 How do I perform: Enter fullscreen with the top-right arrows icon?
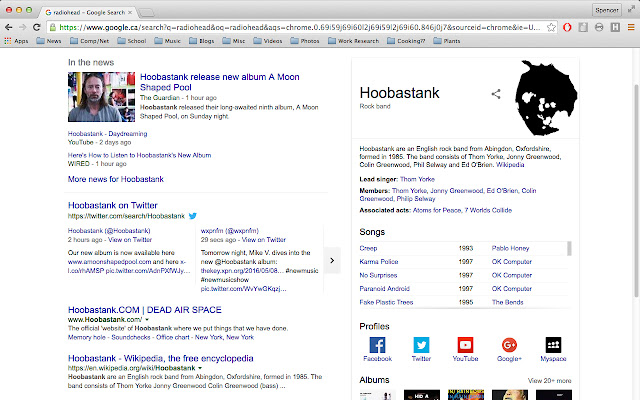631,10
